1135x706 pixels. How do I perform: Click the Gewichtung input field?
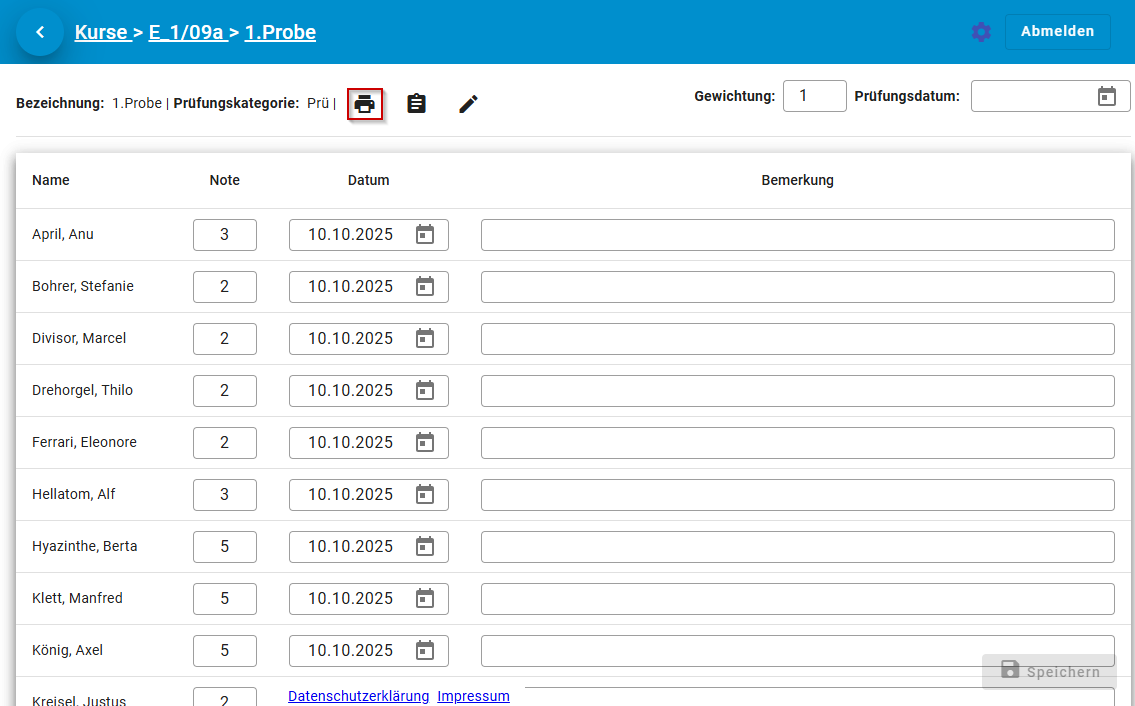coord(814,96)
